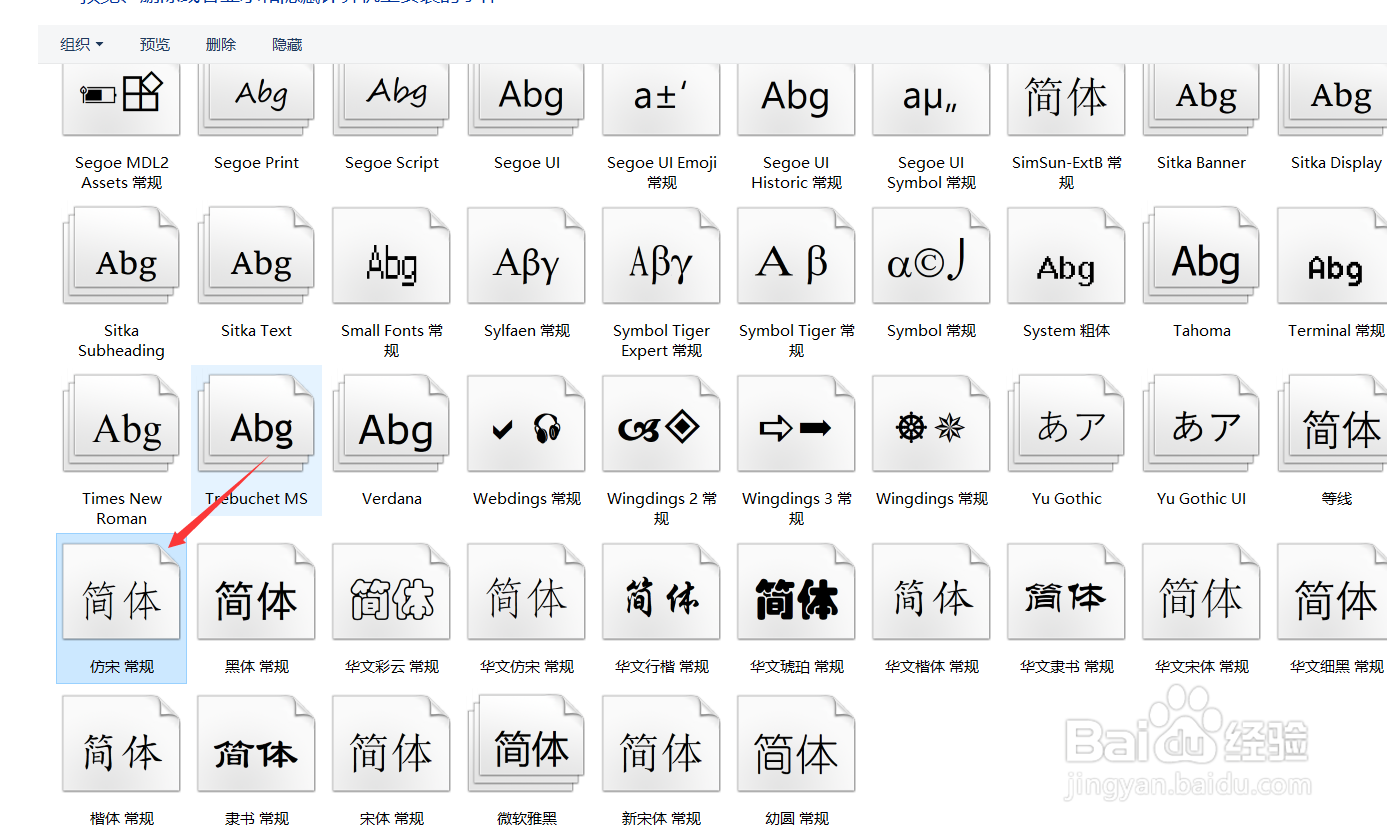Select the 华文琥珀 font icon
Image resolution: width=1387 pixels, height=832 pixels.
pyautogui.click(x=796, y=590)
